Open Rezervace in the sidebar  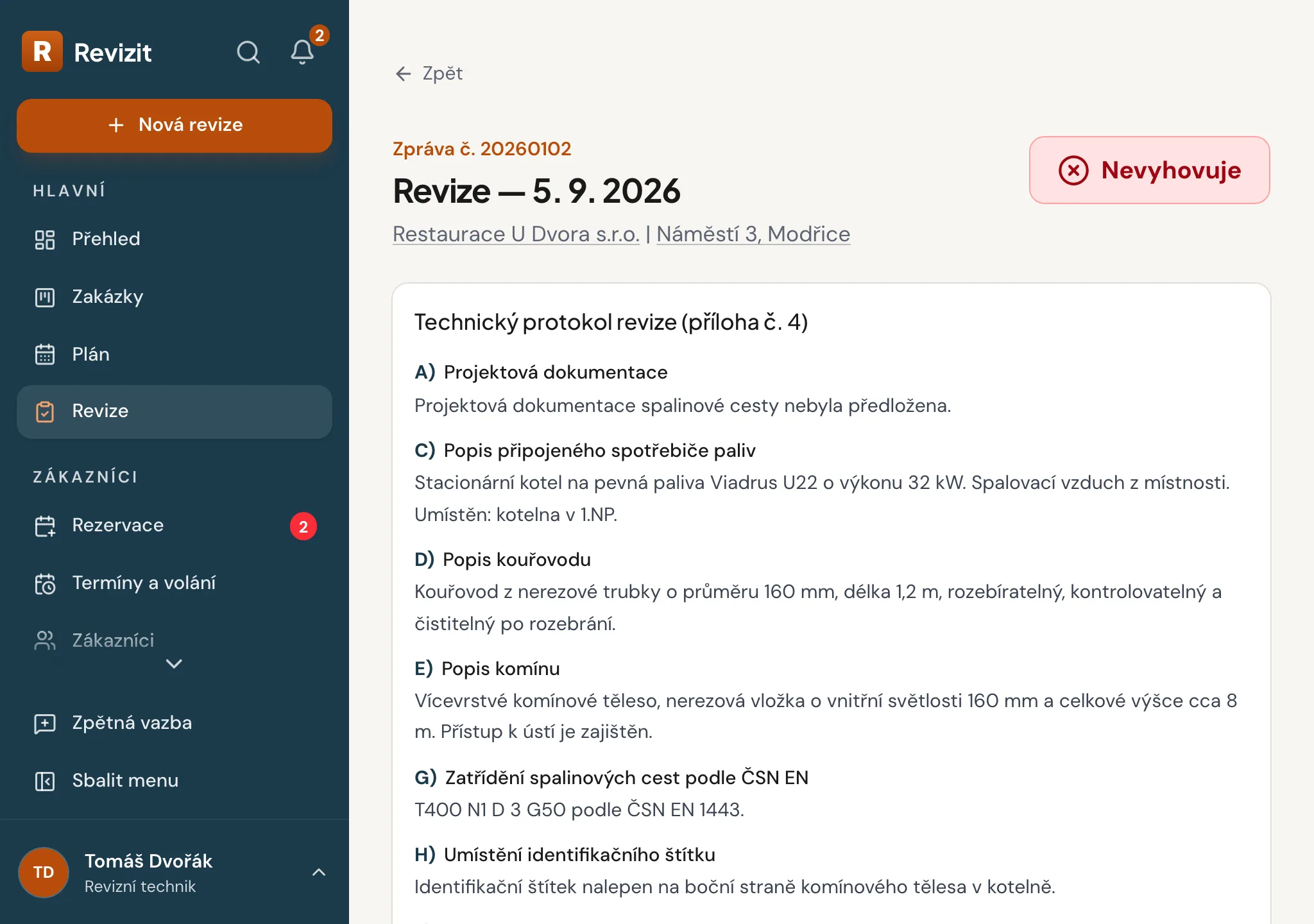(175, 526)
